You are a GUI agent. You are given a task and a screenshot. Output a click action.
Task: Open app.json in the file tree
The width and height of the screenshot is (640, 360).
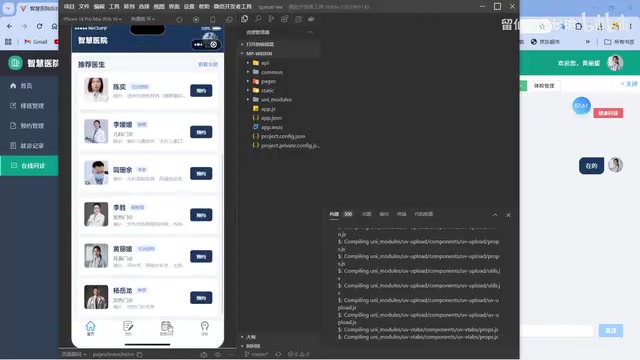click(x=271, y=118)
